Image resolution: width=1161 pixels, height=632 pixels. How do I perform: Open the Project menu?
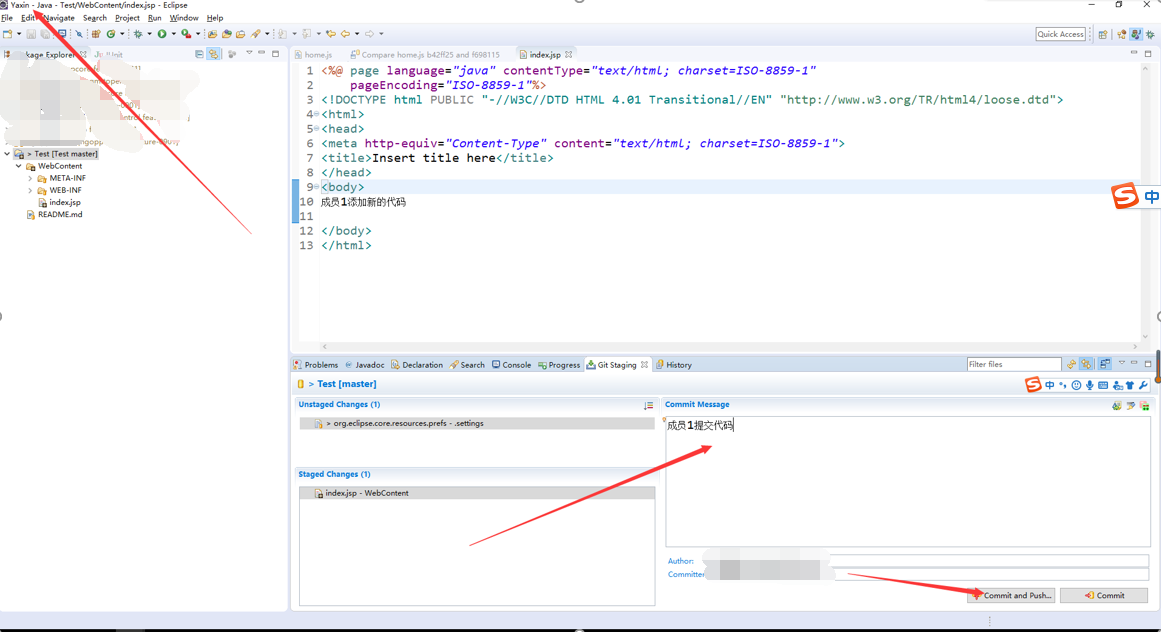pos(127,18)
